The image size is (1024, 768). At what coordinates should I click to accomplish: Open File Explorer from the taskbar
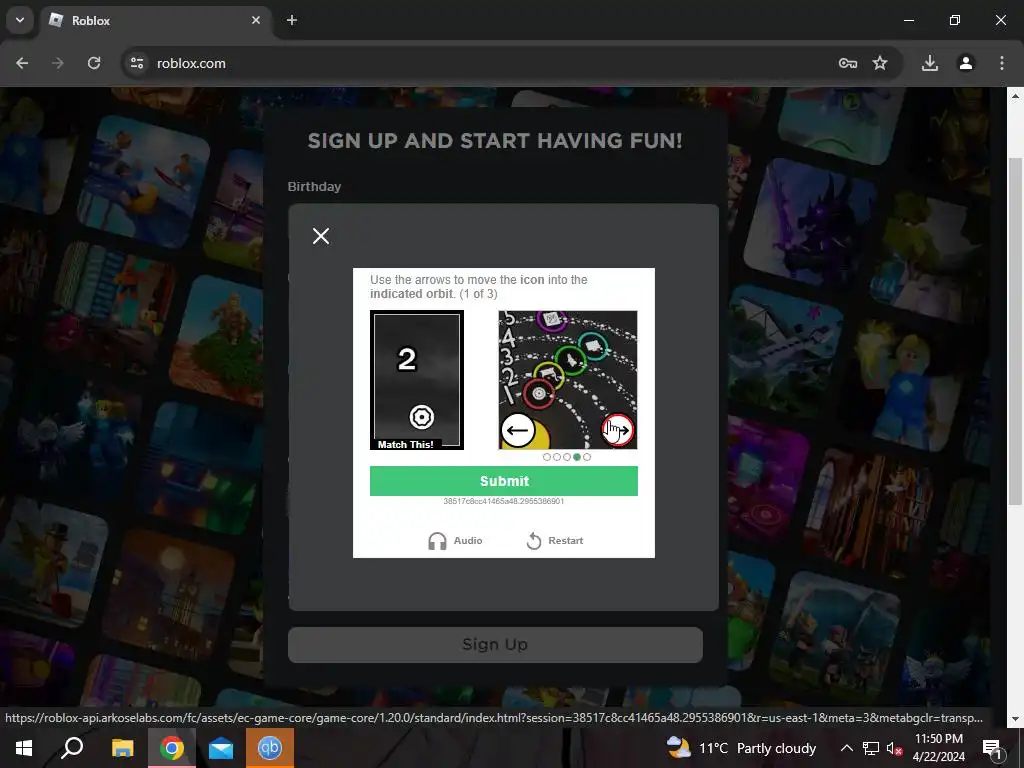122,748
